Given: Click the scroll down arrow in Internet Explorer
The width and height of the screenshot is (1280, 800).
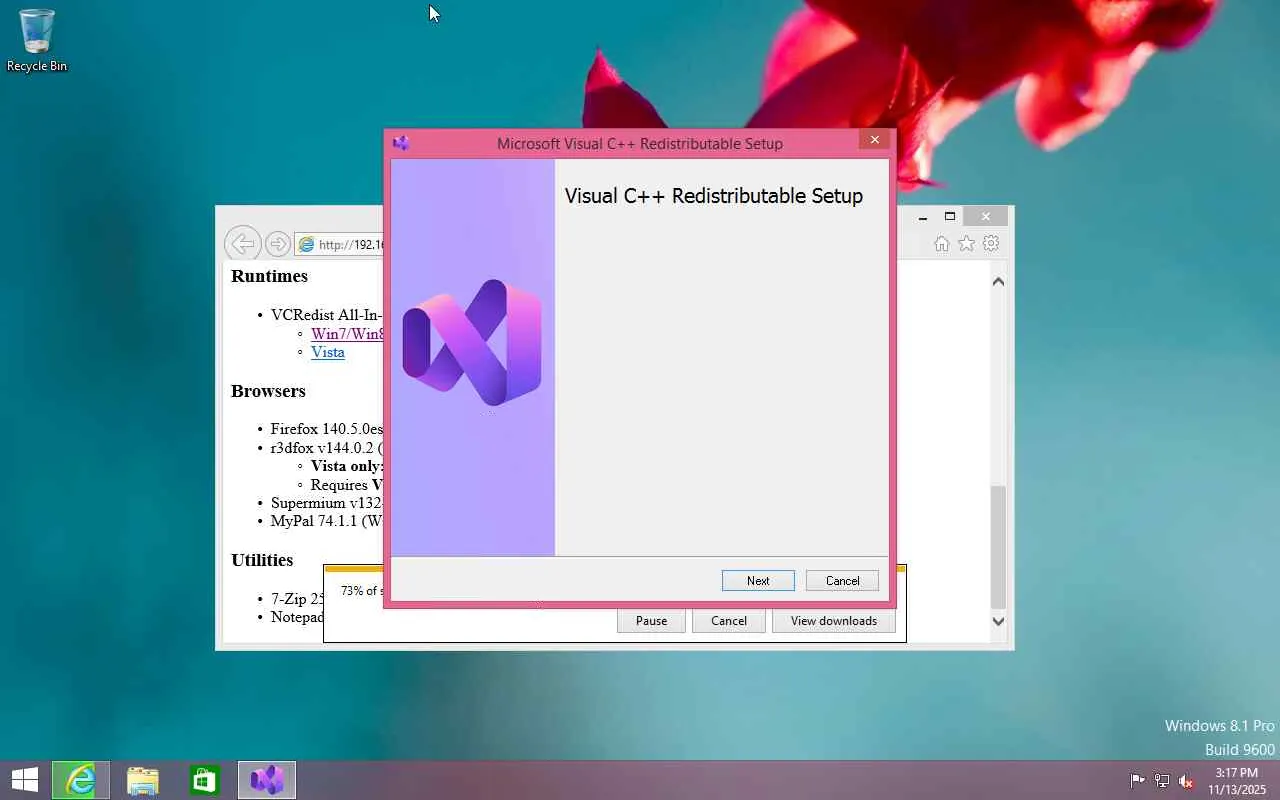Looking at the screenshot, I should coord(998,621).
